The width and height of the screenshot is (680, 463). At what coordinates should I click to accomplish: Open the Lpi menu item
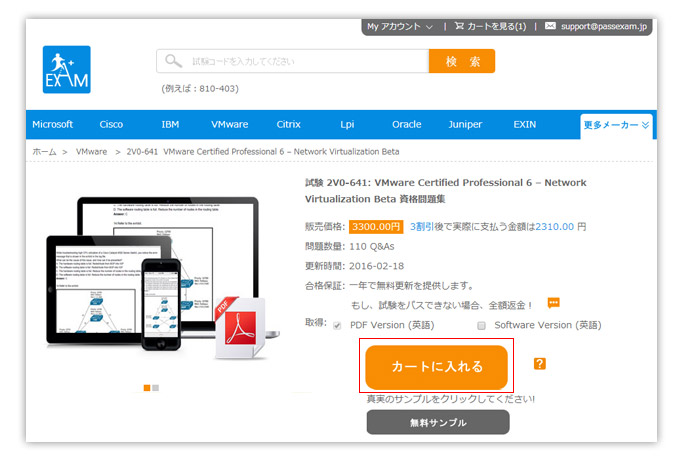(347, 124)
